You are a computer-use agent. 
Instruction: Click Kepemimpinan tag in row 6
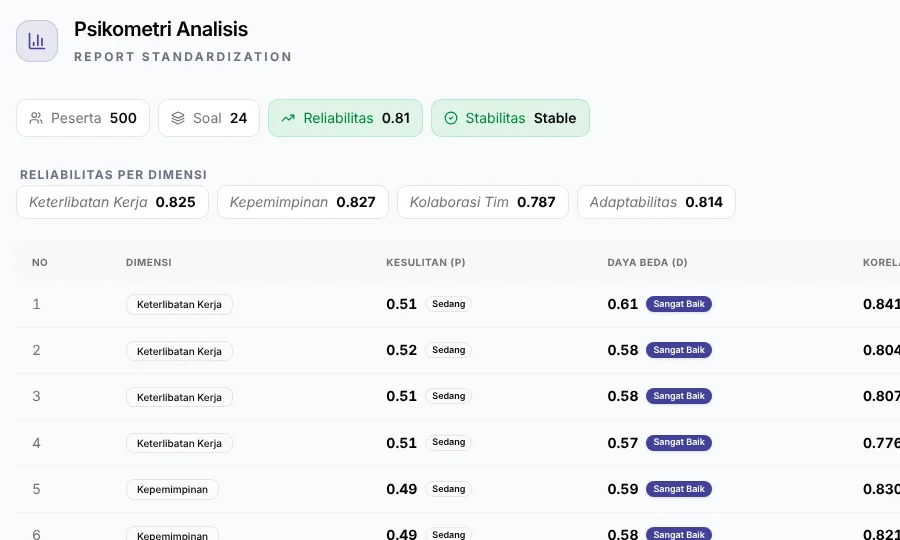(x=172, y=535)
